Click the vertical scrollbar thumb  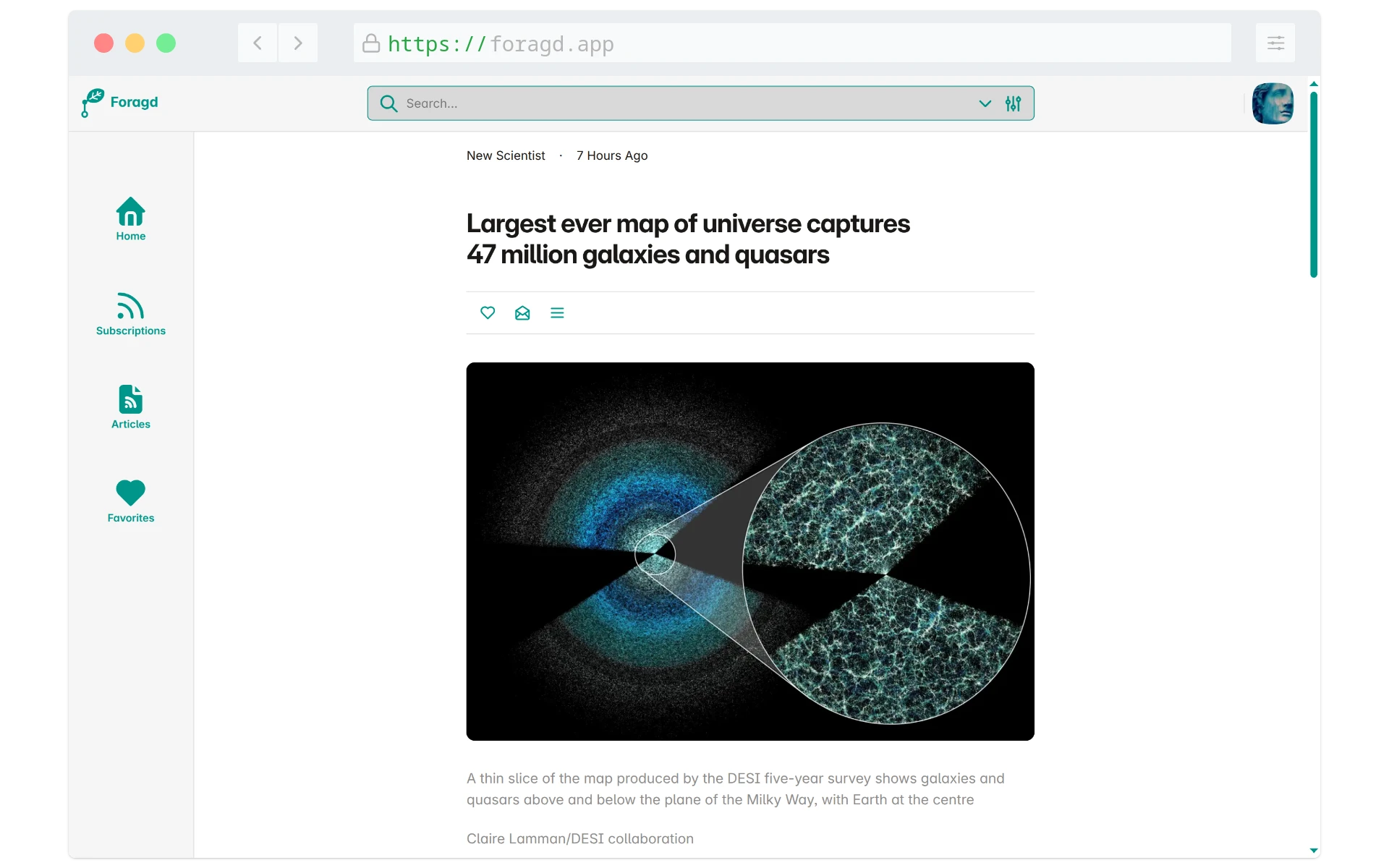[1314, 184]
